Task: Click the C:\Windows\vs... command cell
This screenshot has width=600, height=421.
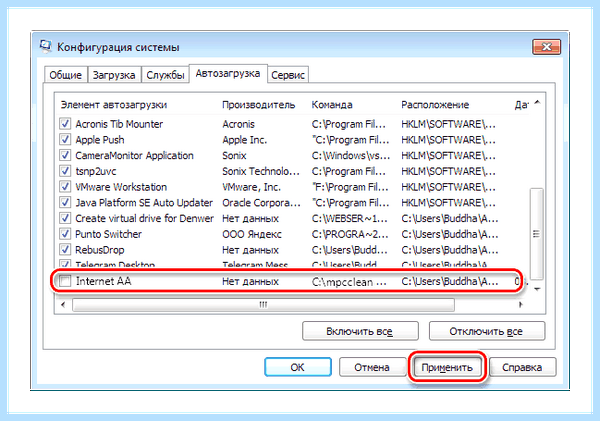Action: pyautogui.click(x=351, y=155)
